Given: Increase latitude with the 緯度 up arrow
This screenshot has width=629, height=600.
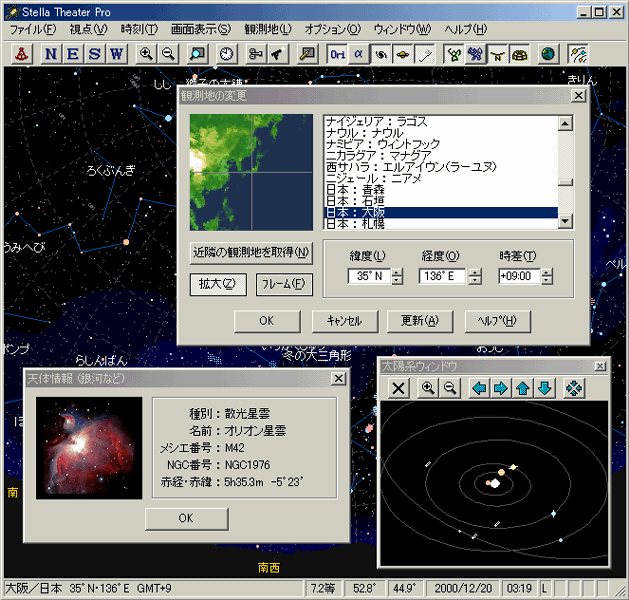Looking at the screenshot, I should [x=397, y=272].
